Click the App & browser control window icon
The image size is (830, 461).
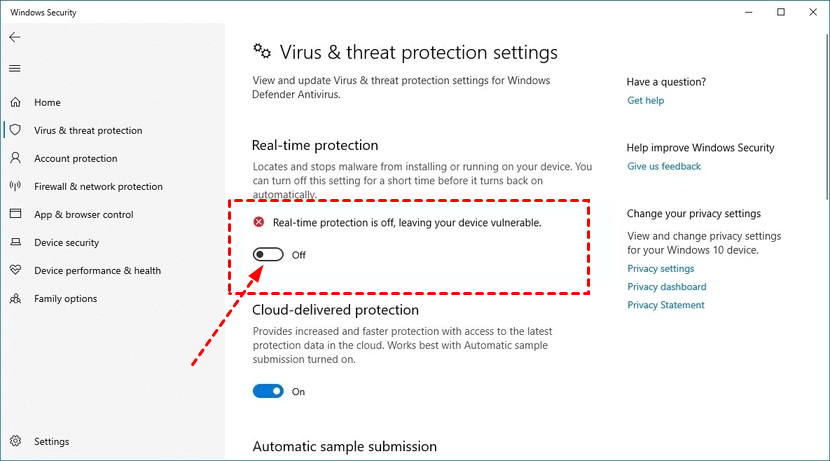pyautogui.click(x=15, y=214)
